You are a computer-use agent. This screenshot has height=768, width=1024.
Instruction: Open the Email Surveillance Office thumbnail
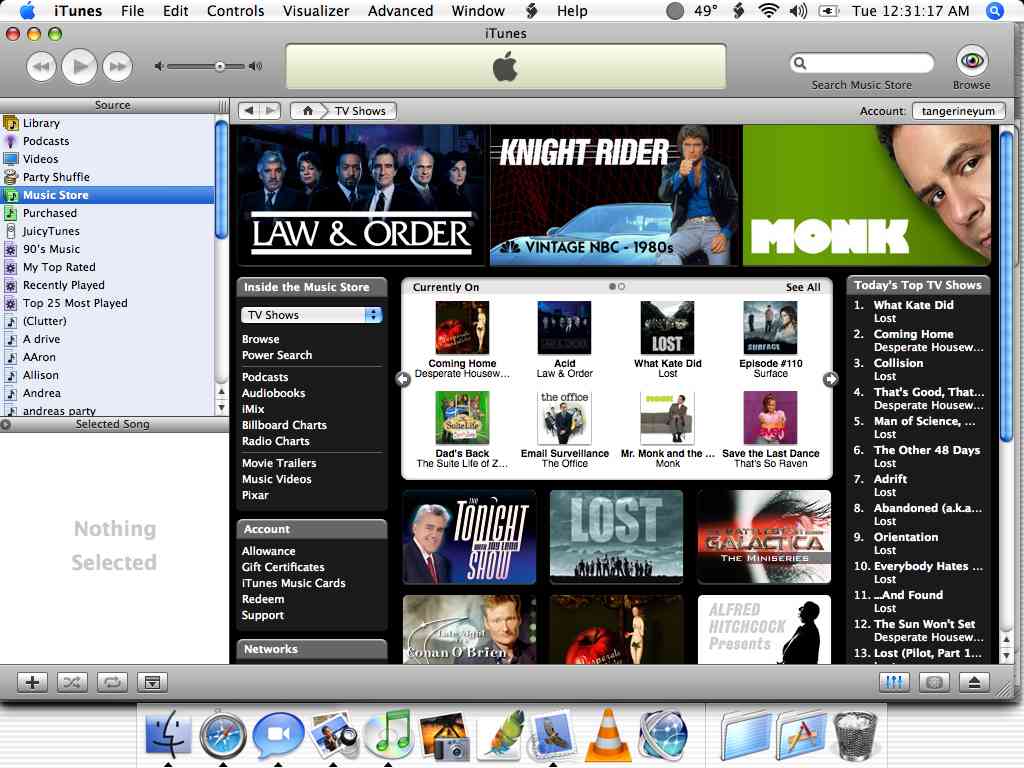tap(565, 418)
